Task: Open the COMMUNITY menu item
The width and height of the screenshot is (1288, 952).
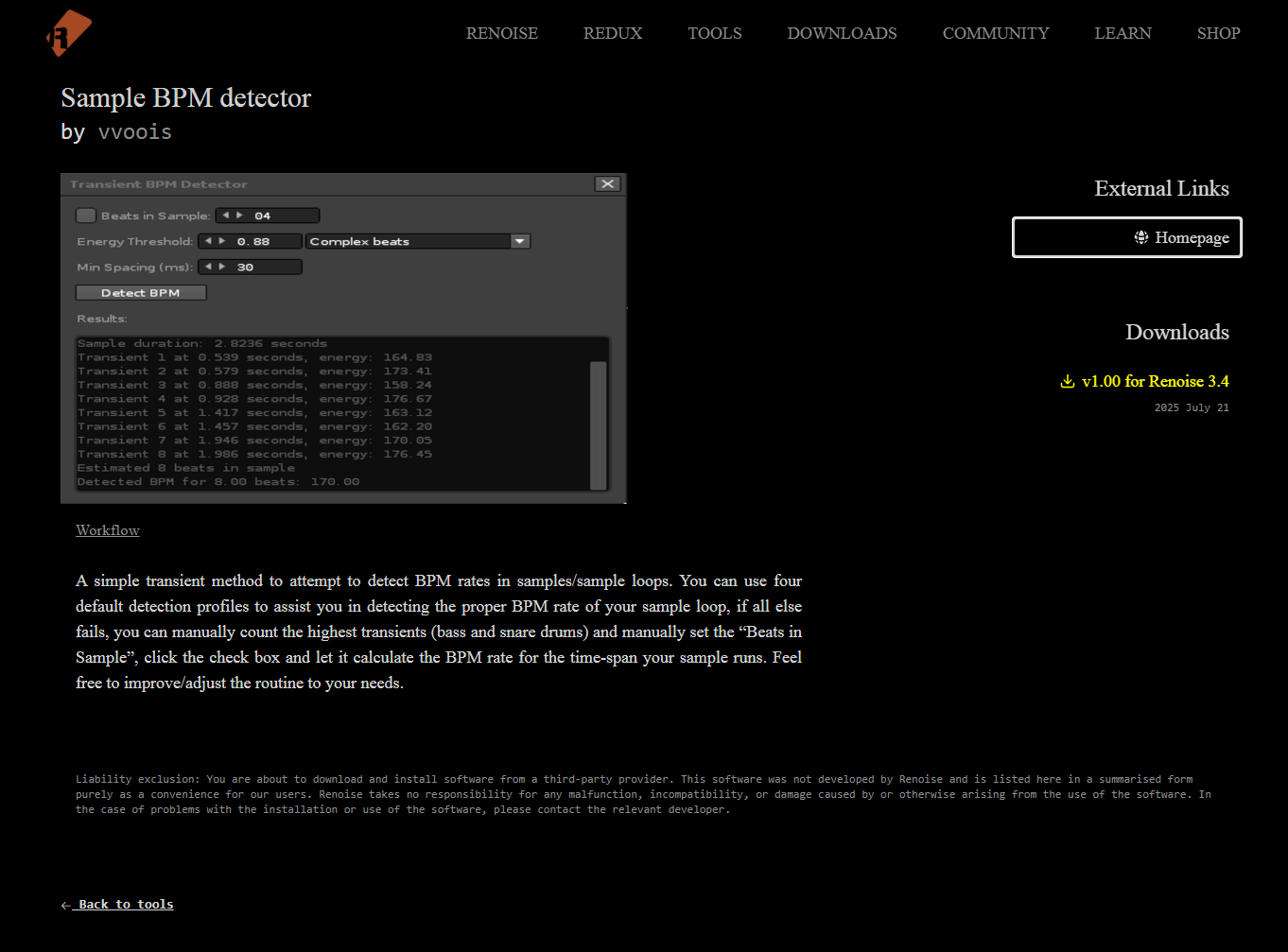Action: pos(996,33)
